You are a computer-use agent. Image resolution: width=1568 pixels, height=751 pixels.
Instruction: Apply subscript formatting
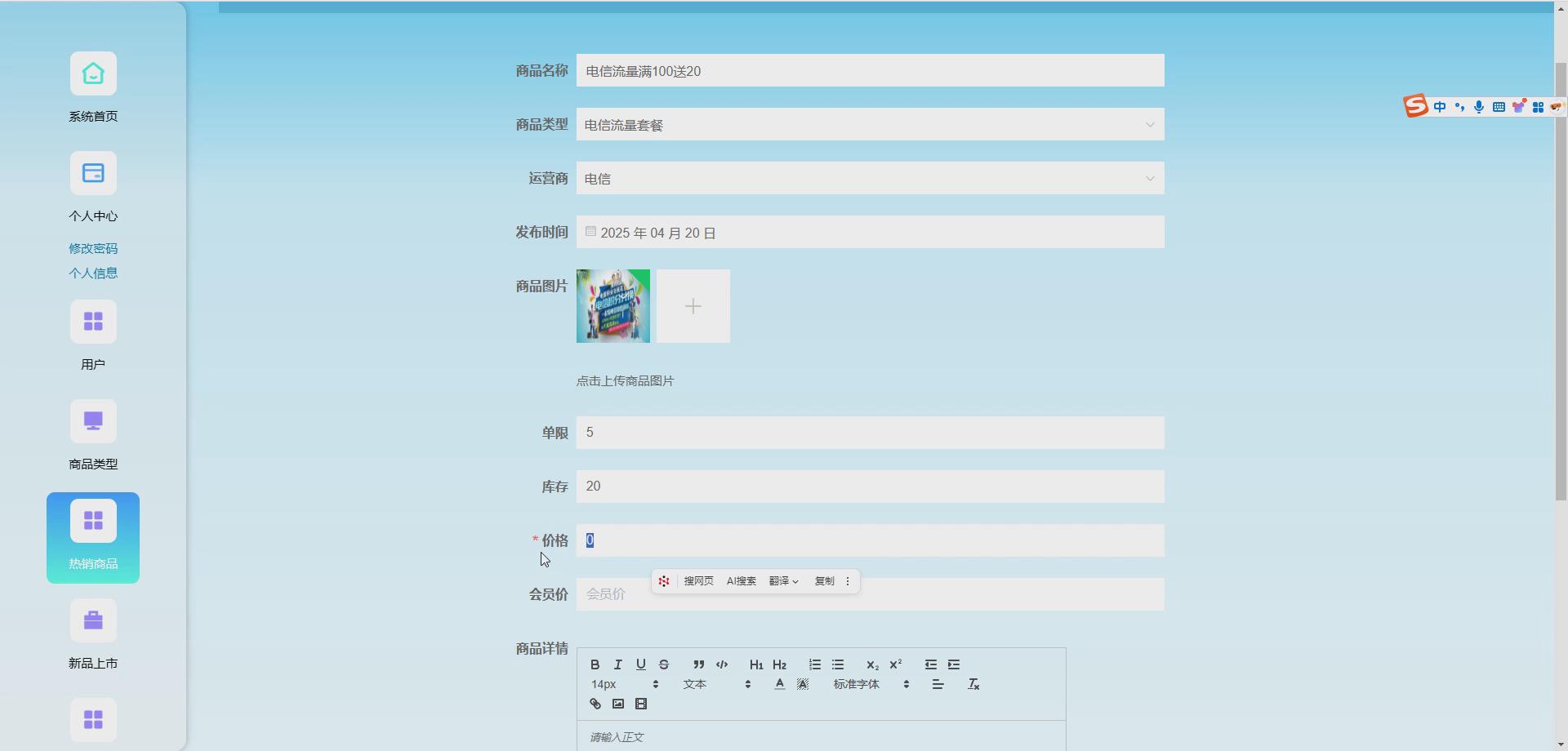point(872,664)
